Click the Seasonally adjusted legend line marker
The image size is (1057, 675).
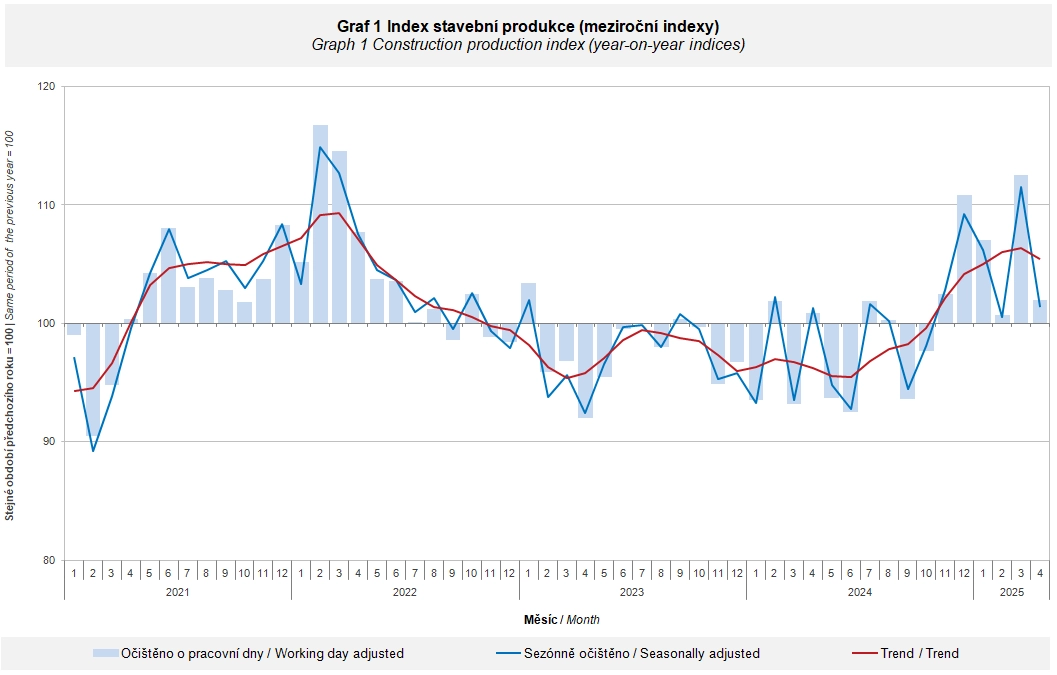coord(508,653)
